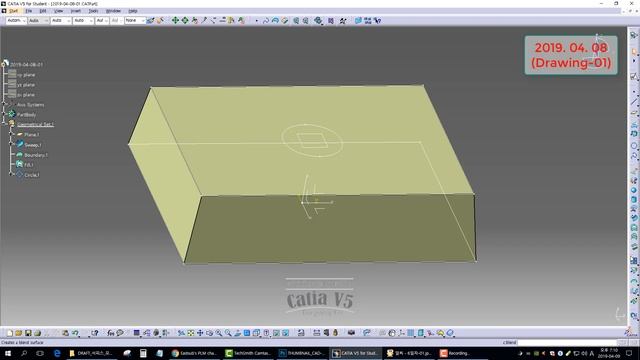Switch to the Chrome 'Samsub's PLM' taskbar button

pos(195,353)
